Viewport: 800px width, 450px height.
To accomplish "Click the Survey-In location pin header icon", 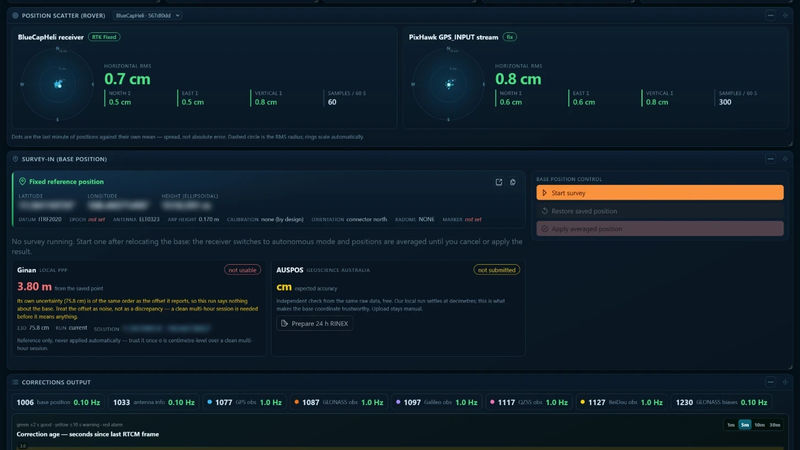I will (15, 159).
